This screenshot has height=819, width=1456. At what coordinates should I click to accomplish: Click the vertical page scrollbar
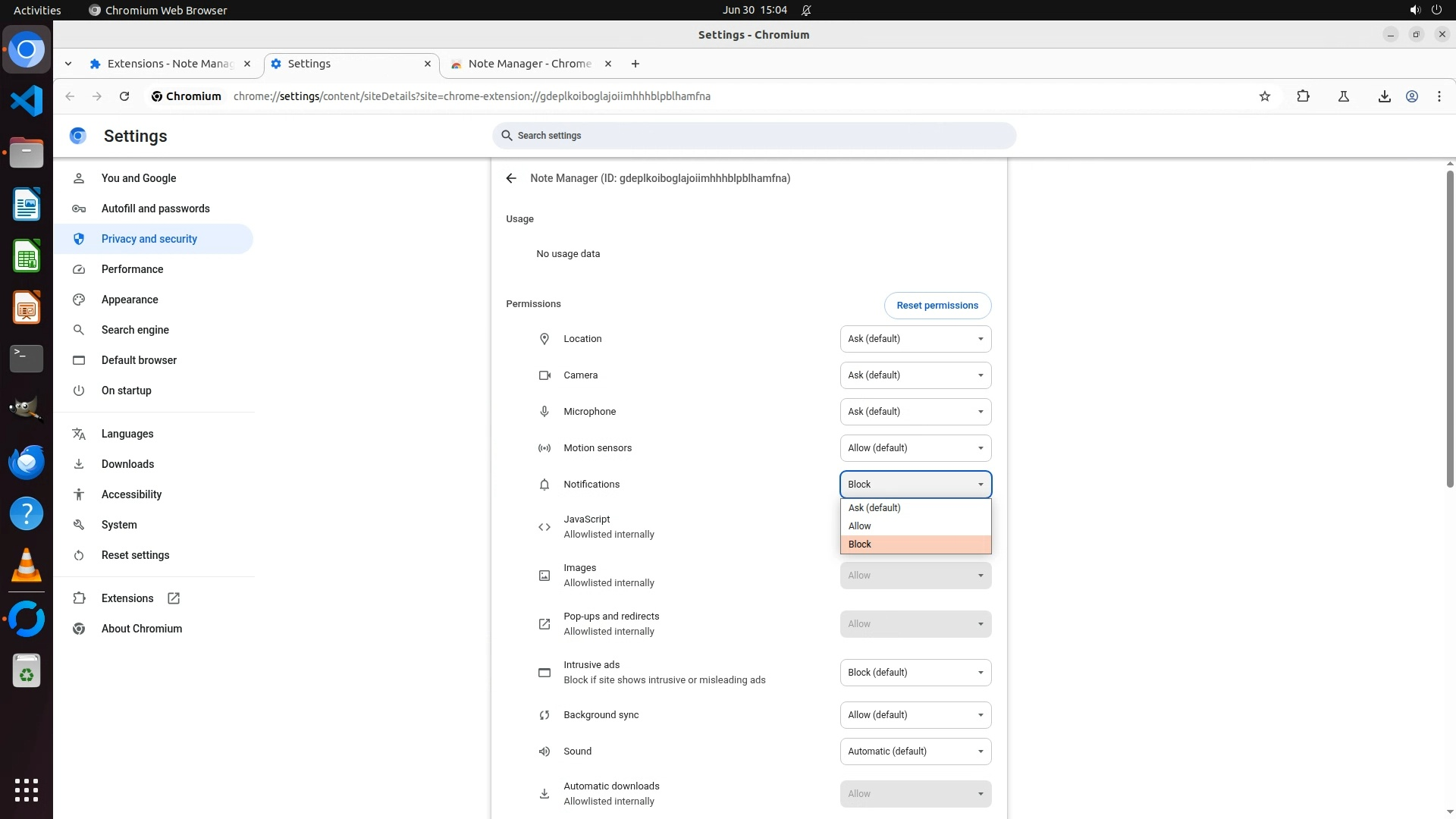pyautogui.click(x=1450, y=330)
